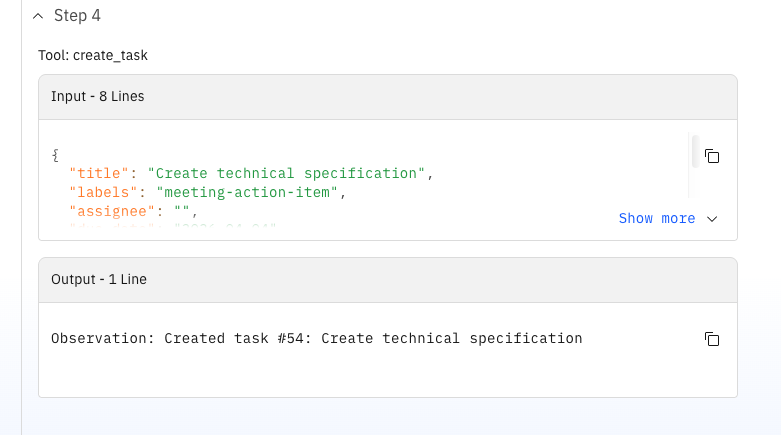
Task: Click the Step 4 header title
Action: (x=77, y=16)
